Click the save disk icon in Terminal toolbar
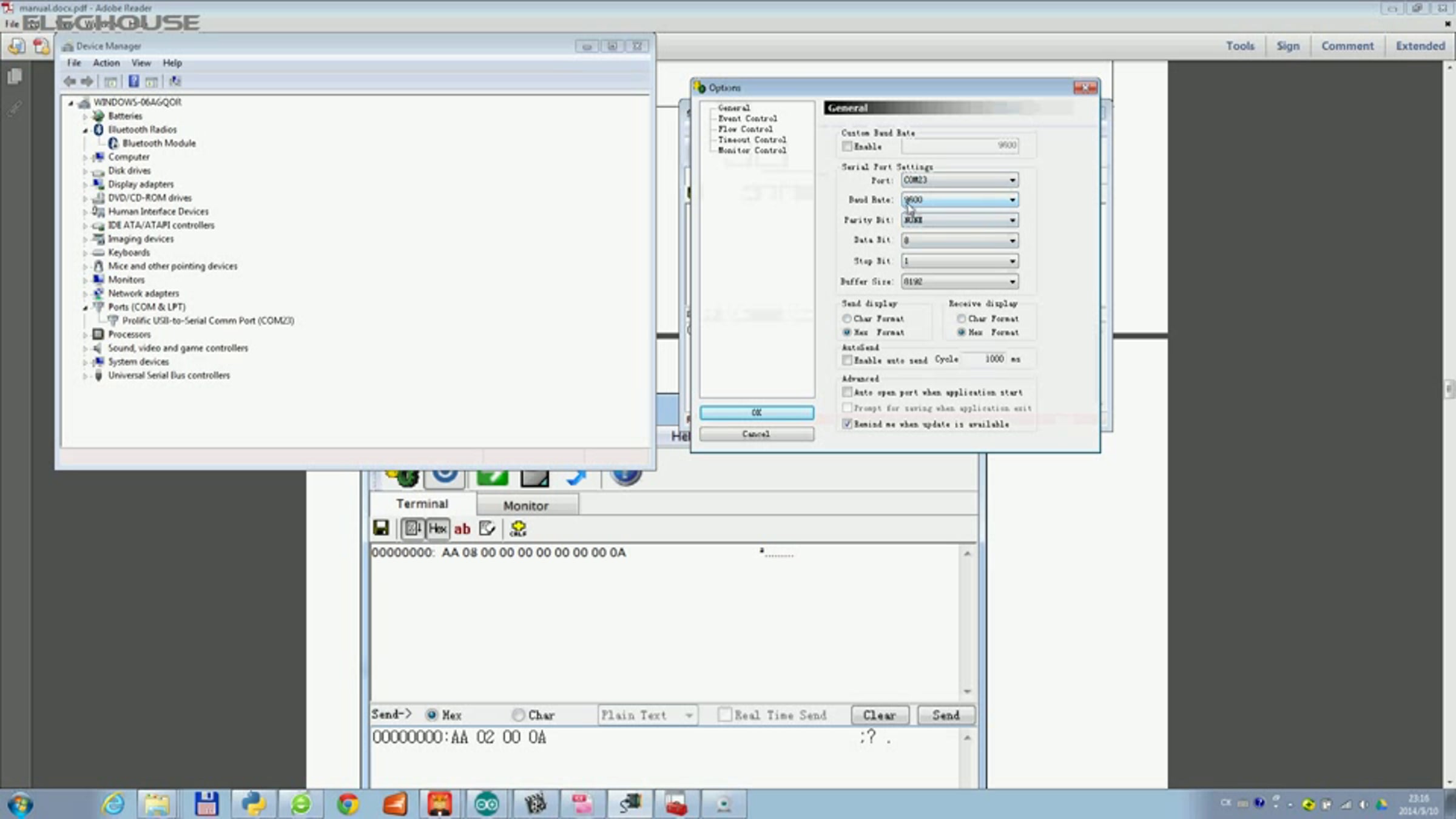Image resolution: width=1456 pixels, height=819 pixels. [x=381, y=528]
